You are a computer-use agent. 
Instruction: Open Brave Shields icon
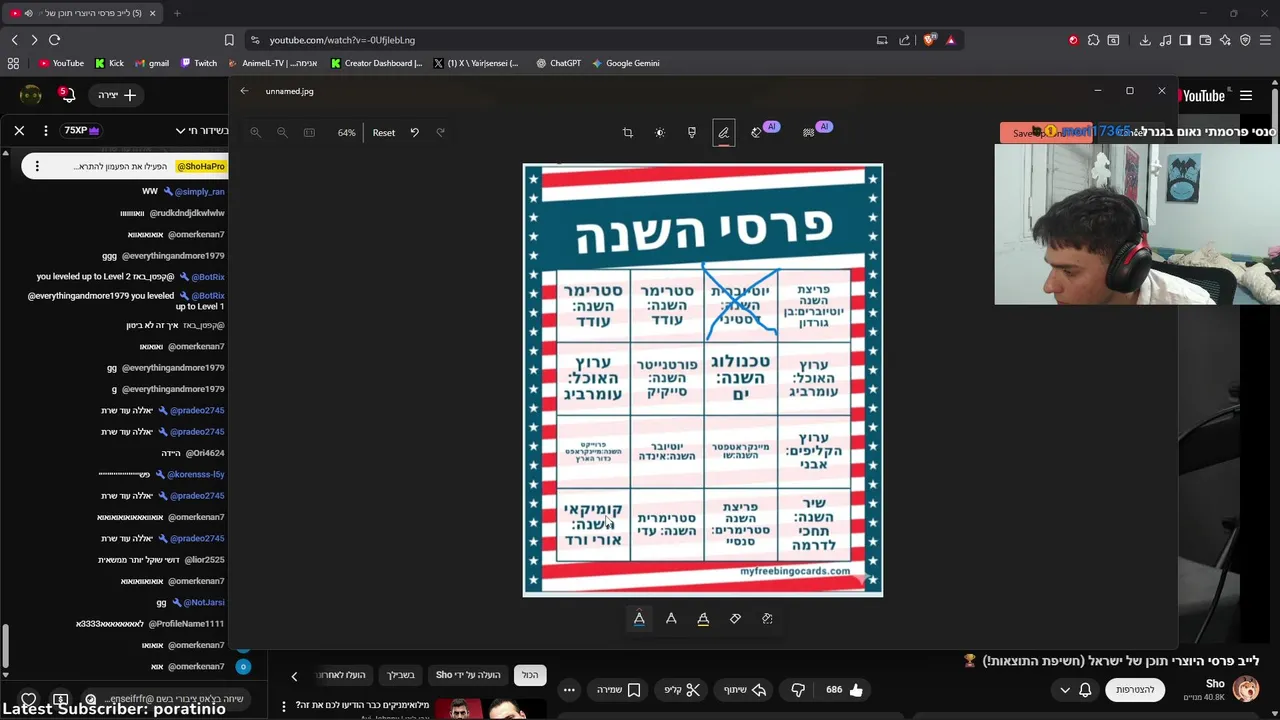930,40
